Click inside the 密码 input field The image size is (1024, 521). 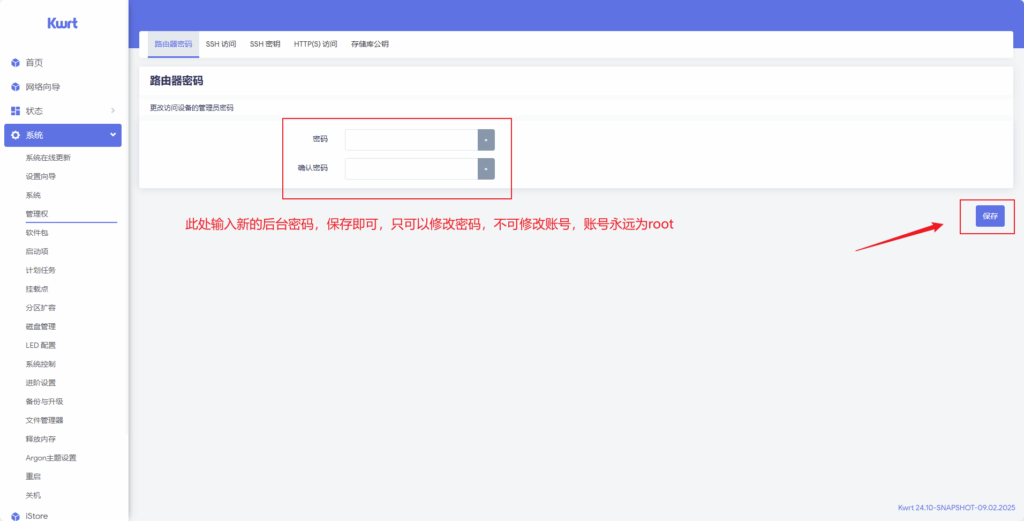point(411,140)
